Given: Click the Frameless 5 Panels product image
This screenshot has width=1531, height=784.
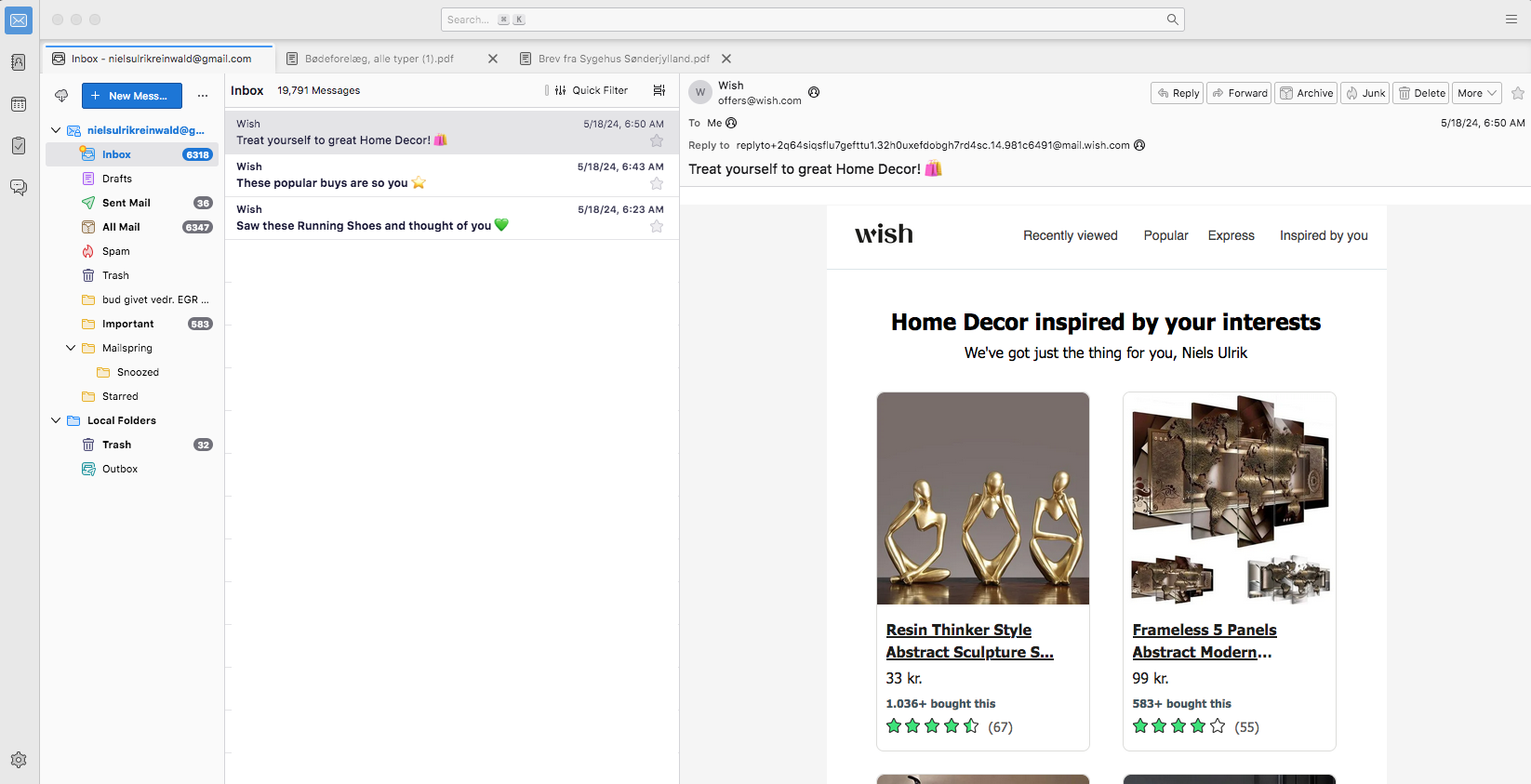Looking at the screenshot, I should point(1230,498).
